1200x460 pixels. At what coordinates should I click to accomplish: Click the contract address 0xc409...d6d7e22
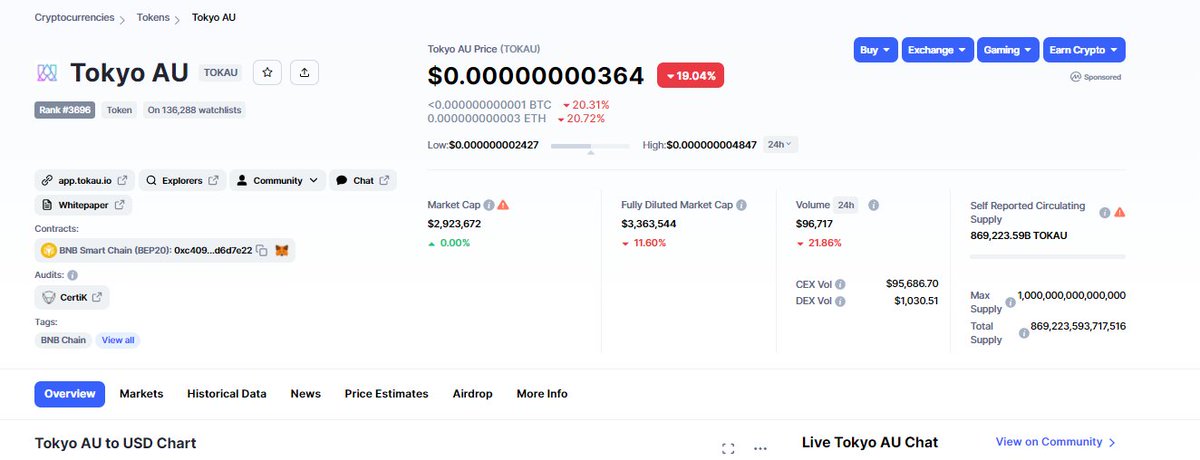click(213, 250)
